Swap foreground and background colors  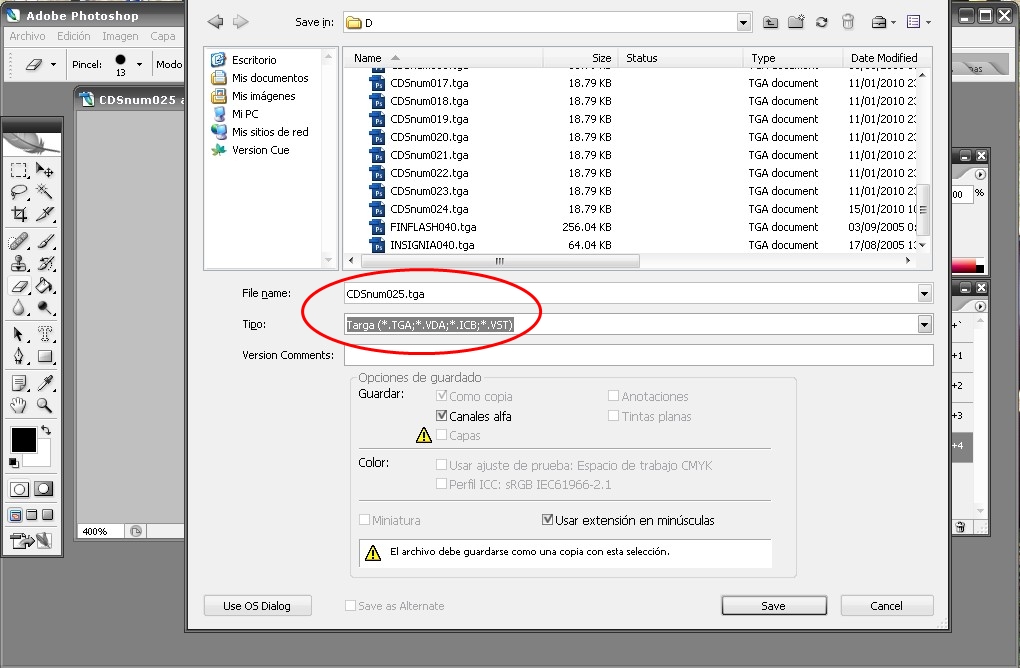(x=46, y=430)
